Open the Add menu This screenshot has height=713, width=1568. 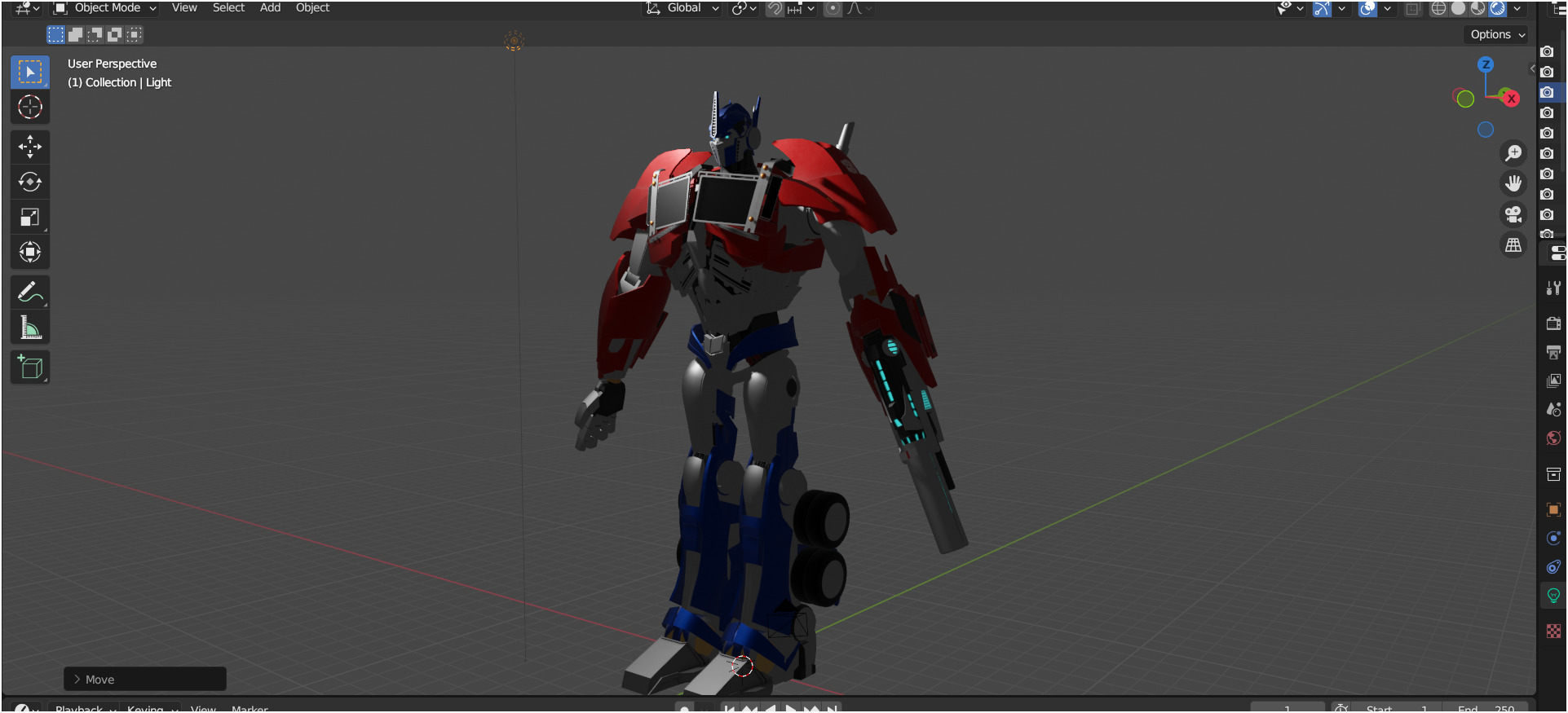[270, 8]
